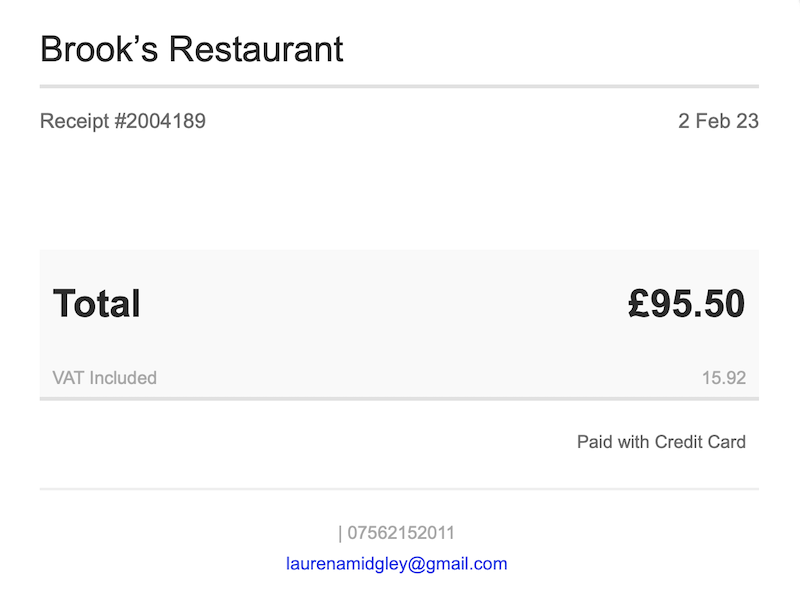Select the Receipt #2004189 text
This screenshot has height=594, width=800.
point(123,122)
